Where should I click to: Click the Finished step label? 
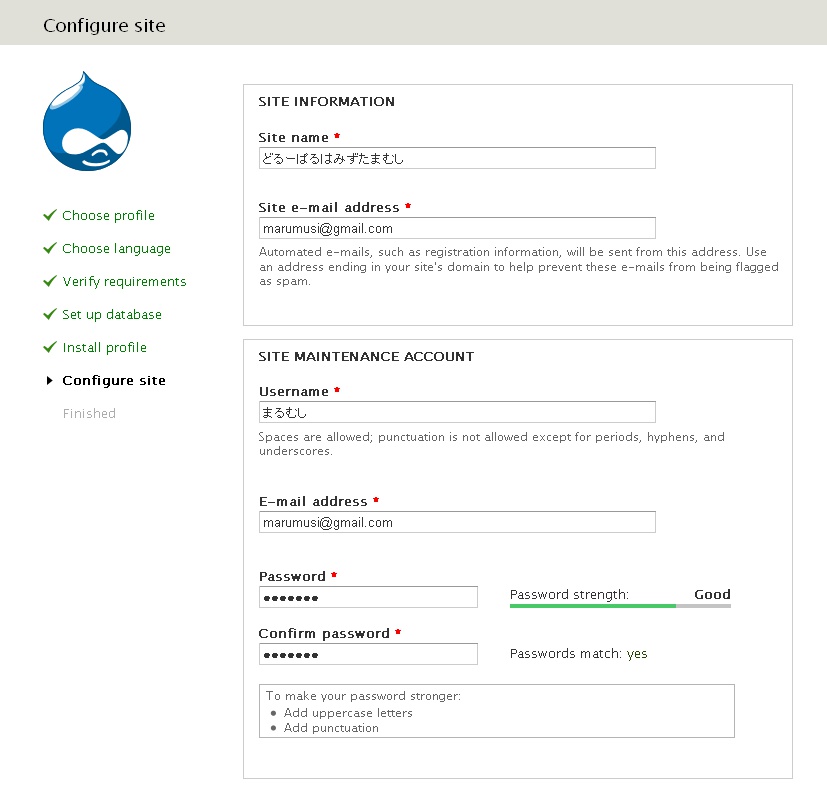click(x=89, y=414)
